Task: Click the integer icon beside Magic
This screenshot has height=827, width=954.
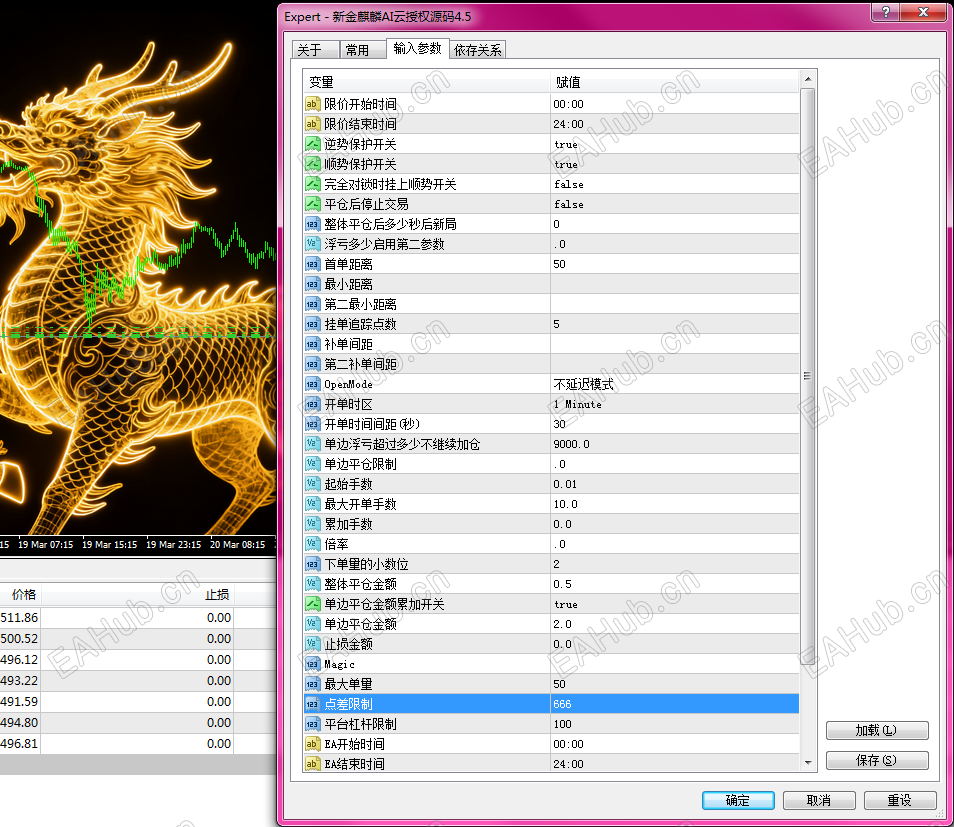Action: 312,664
